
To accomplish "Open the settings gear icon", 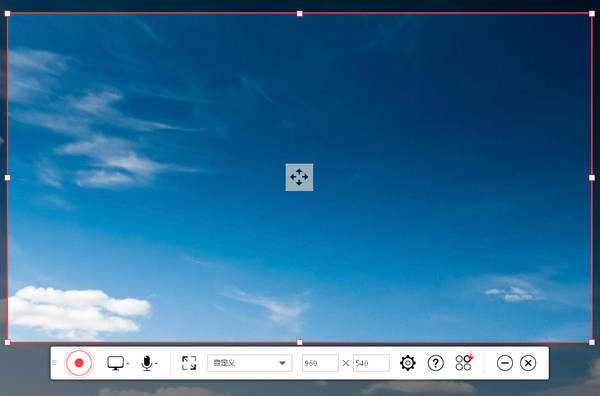I will pyautogui.click(x=408, y=363).
